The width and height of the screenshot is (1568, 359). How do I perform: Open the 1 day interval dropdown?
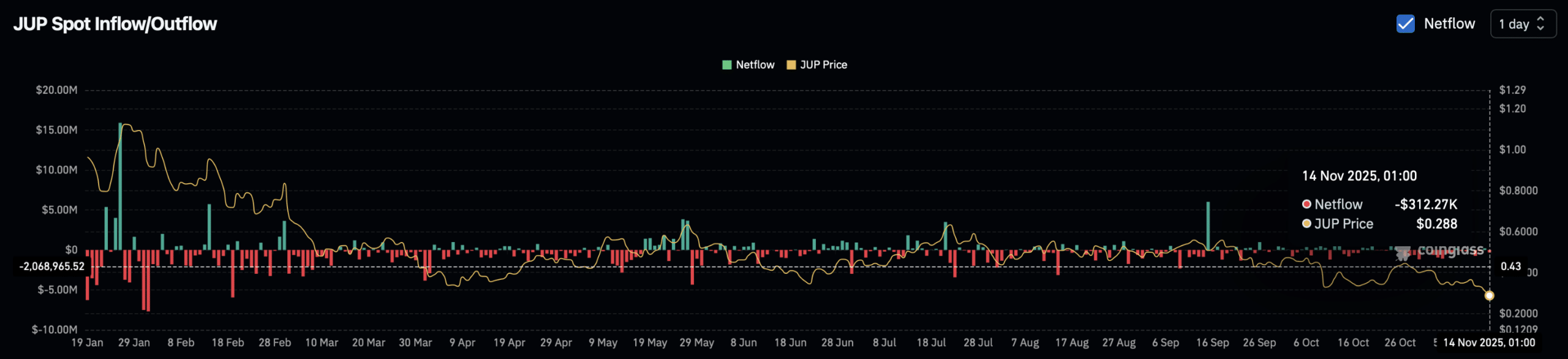coord(1522,24)
